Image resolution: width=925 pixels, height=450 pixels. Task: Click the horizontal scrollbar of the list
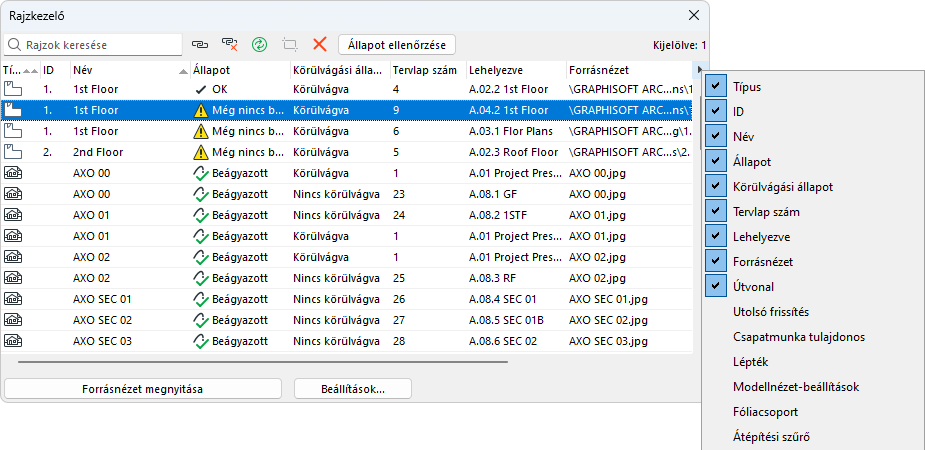[x=263, y=362]
